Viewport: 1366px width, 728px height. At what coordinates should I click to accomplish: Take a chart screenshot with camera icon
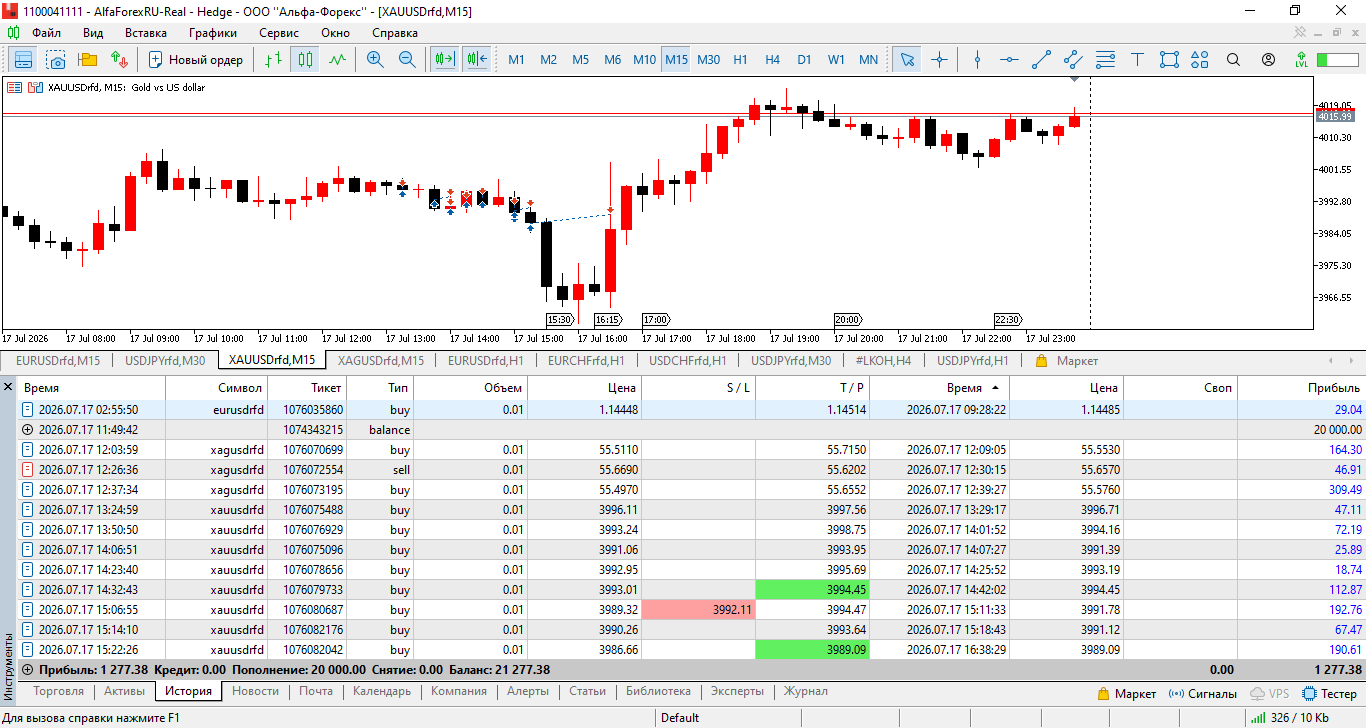55,60
